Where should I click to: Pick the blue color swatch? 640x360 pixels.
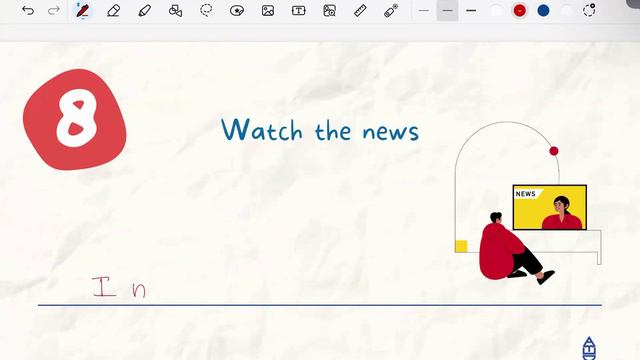point(543,11)
